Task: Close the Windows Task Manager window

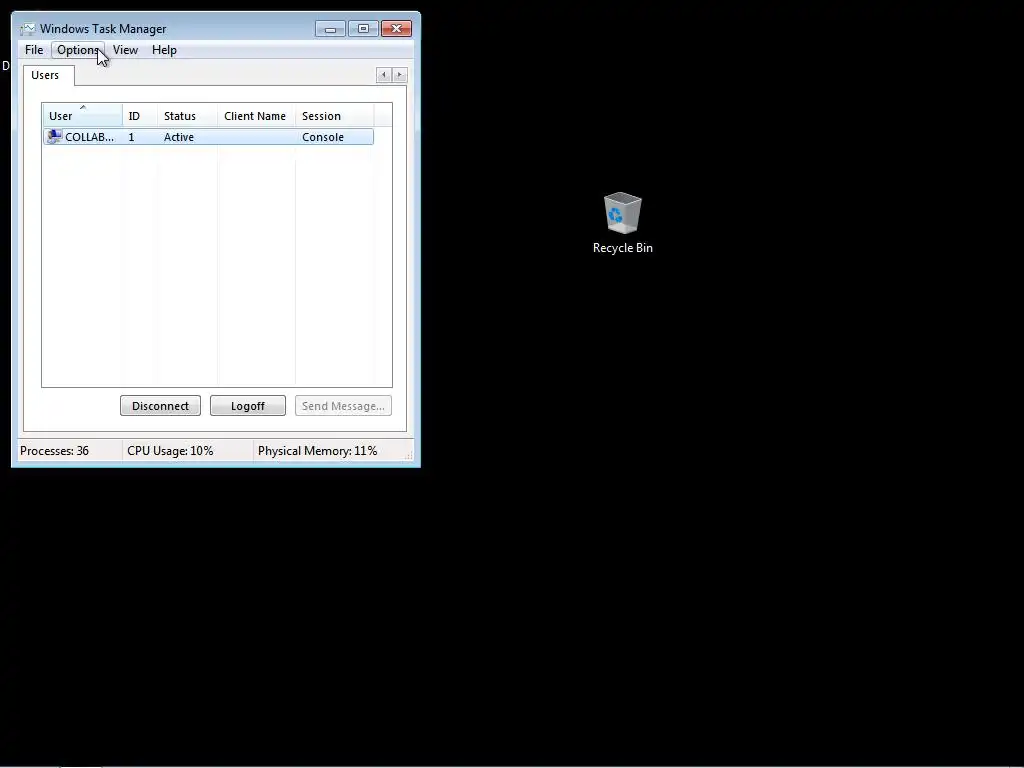Action: point(396,29)
